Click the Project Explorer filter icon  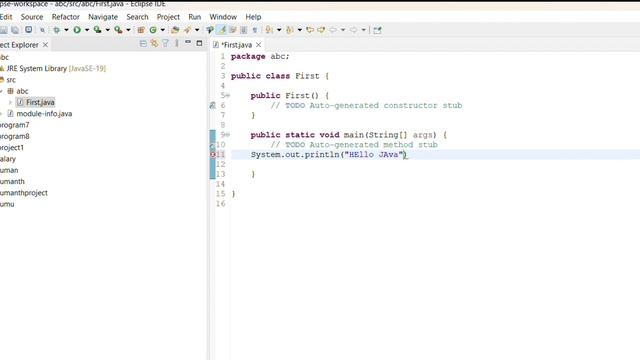tap(165, 43)
